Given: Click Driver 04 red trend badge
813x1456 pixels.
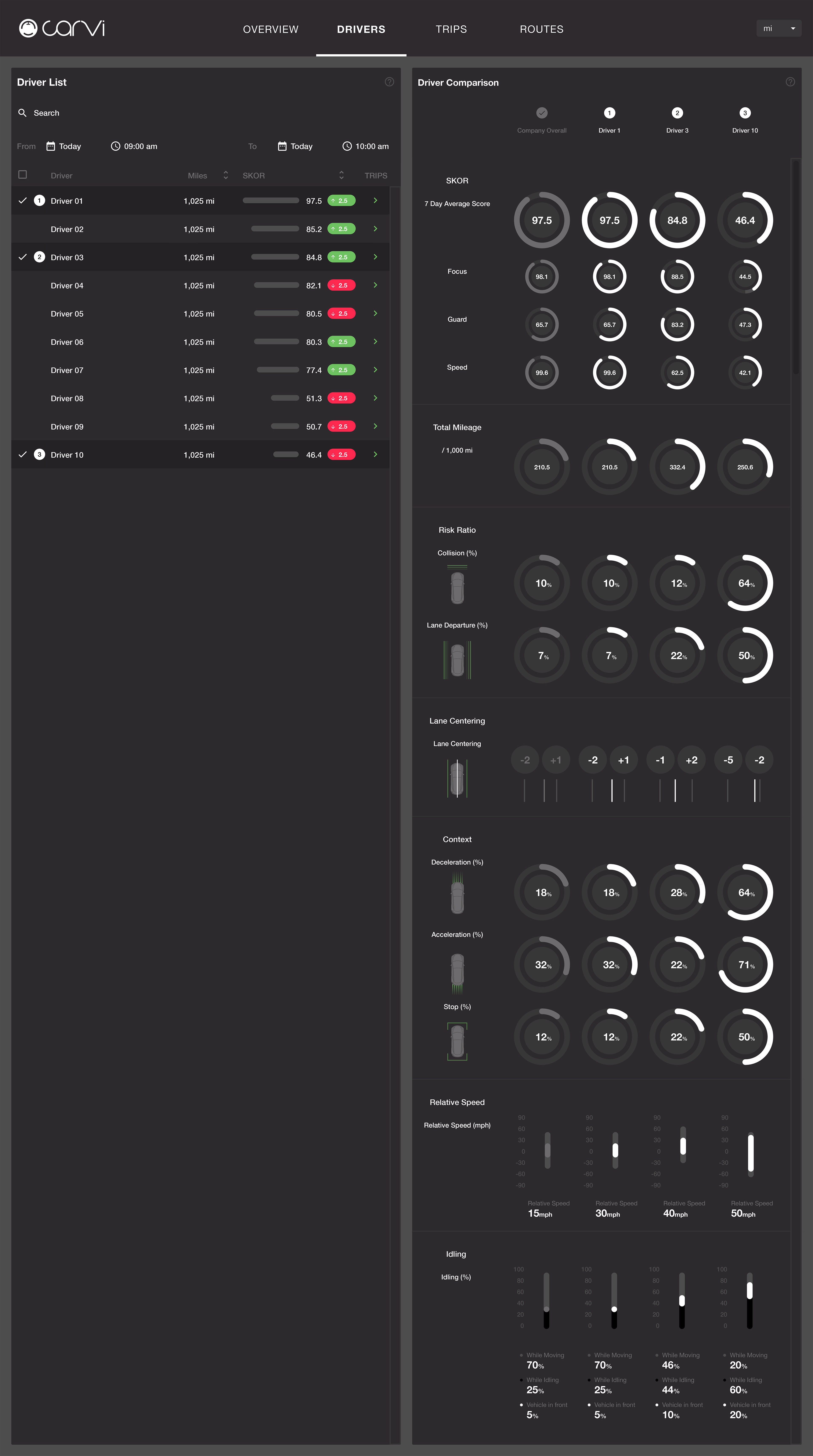Looking at the screenshot, I should click(342, 285).
